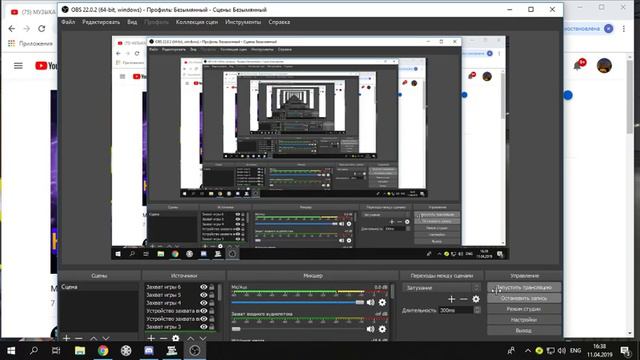Viewport: 640px width, 360px height.
Task: Lock the Захват игры 5 source
Action: [x=212, y=295]
